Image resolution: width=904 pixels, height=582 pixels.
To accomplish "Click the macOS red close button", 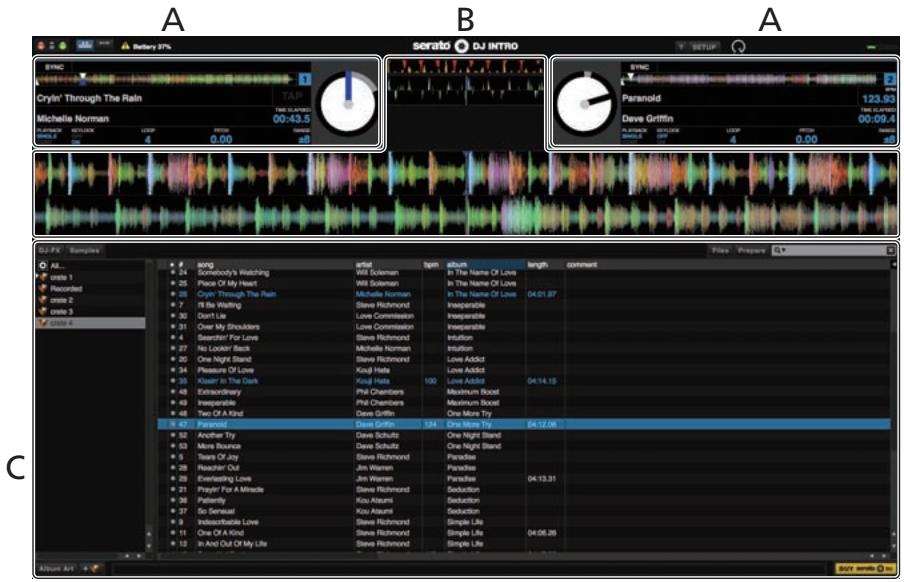I will coord(41,46).
